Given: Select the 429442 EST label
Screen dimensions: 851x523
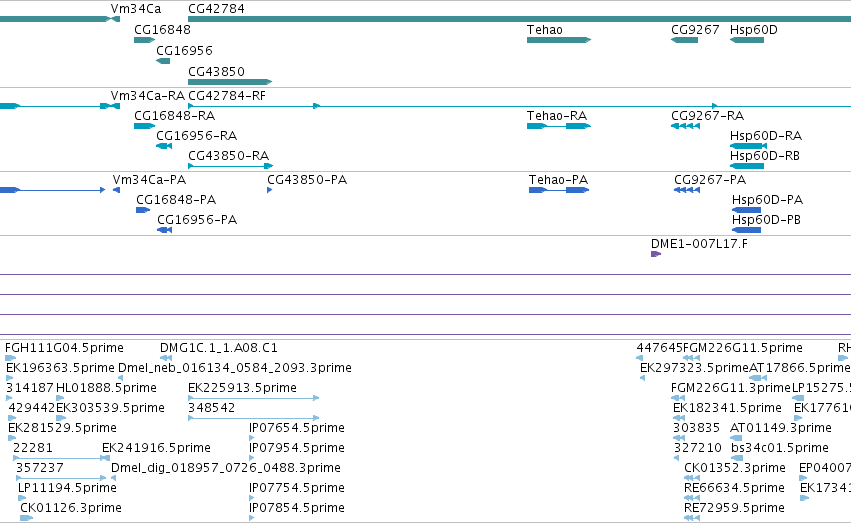Looking at the screenshot, I should [32, 408].
